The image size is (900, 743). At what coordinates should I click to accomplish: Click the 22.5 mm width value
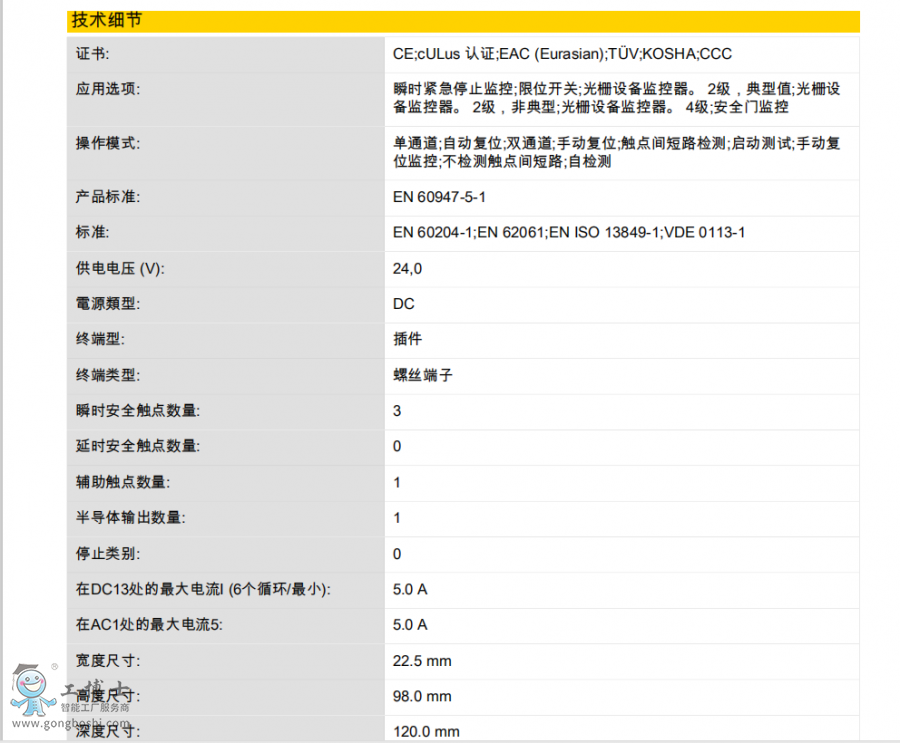pyautogui.click(x=422, y=660)
